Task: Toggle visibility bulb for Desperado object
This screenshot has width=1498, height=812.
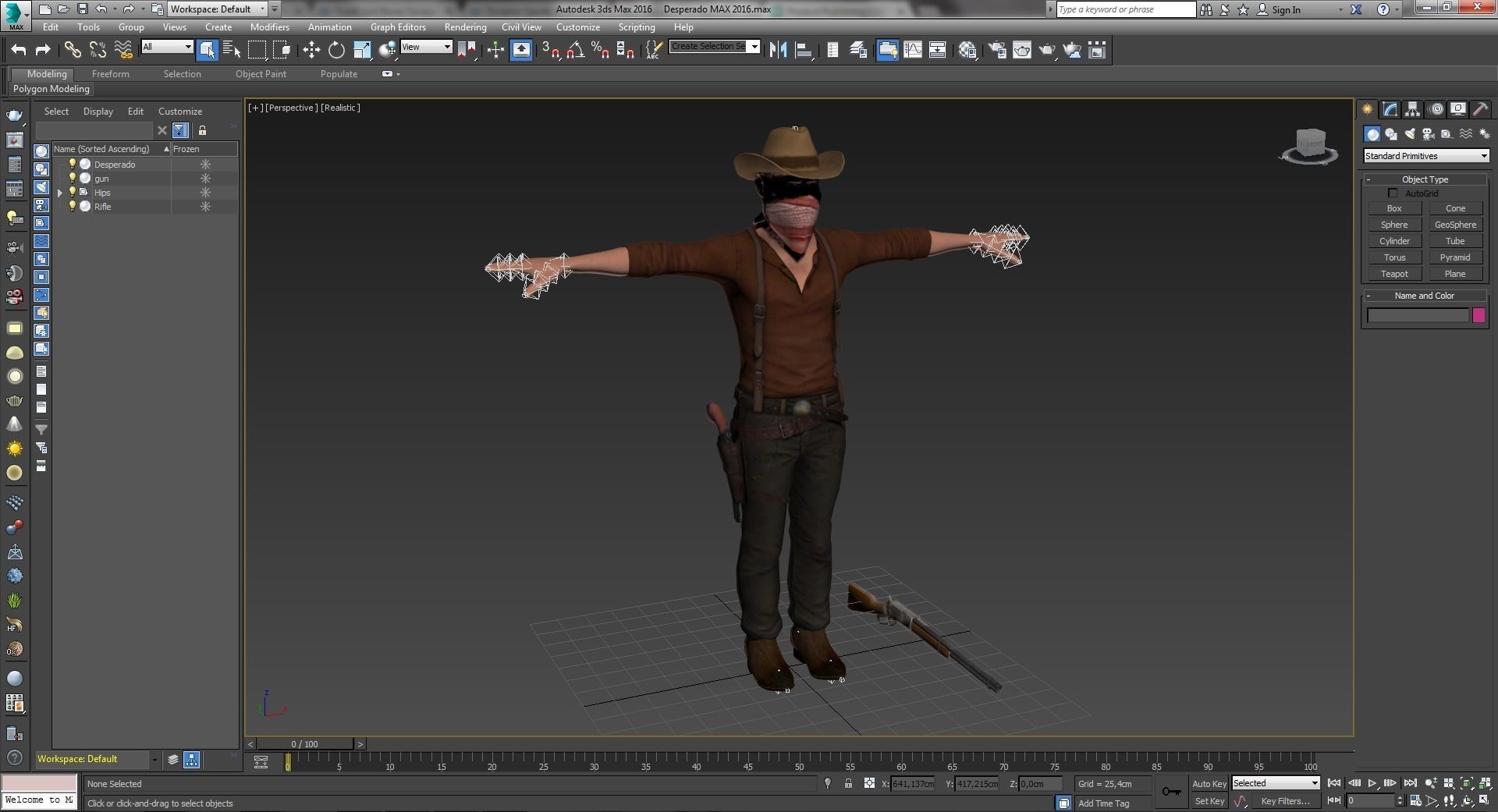Action: click(x=73, y=164)
